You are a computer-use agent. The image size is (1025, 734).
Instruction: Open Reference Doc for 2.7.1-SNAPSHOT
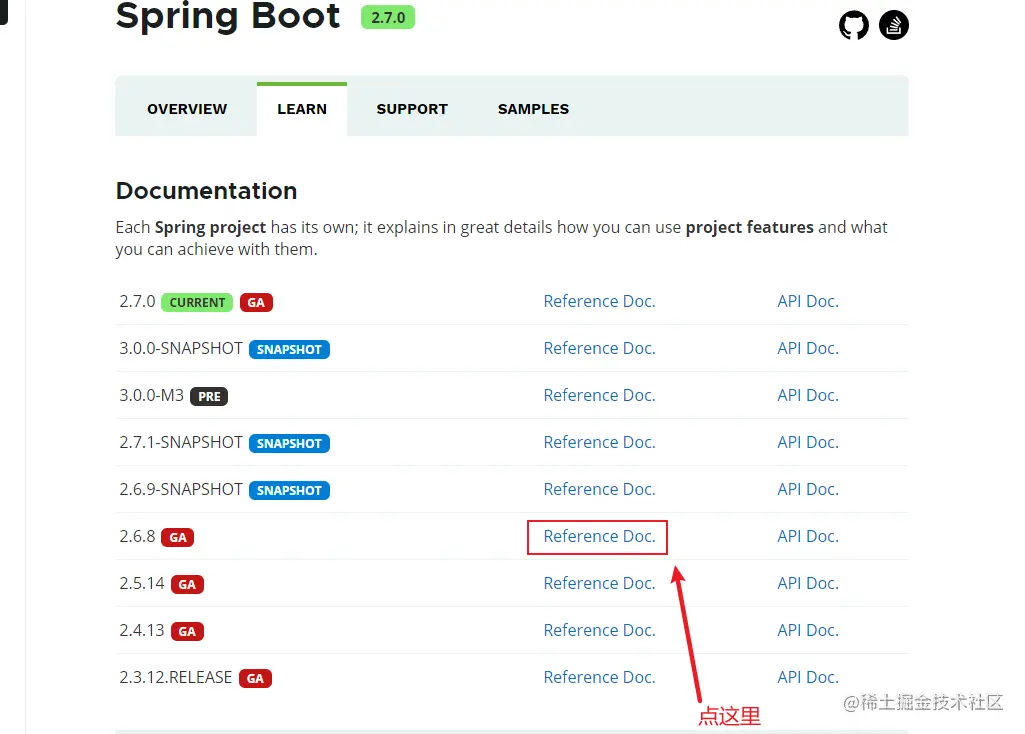point(599,442)
